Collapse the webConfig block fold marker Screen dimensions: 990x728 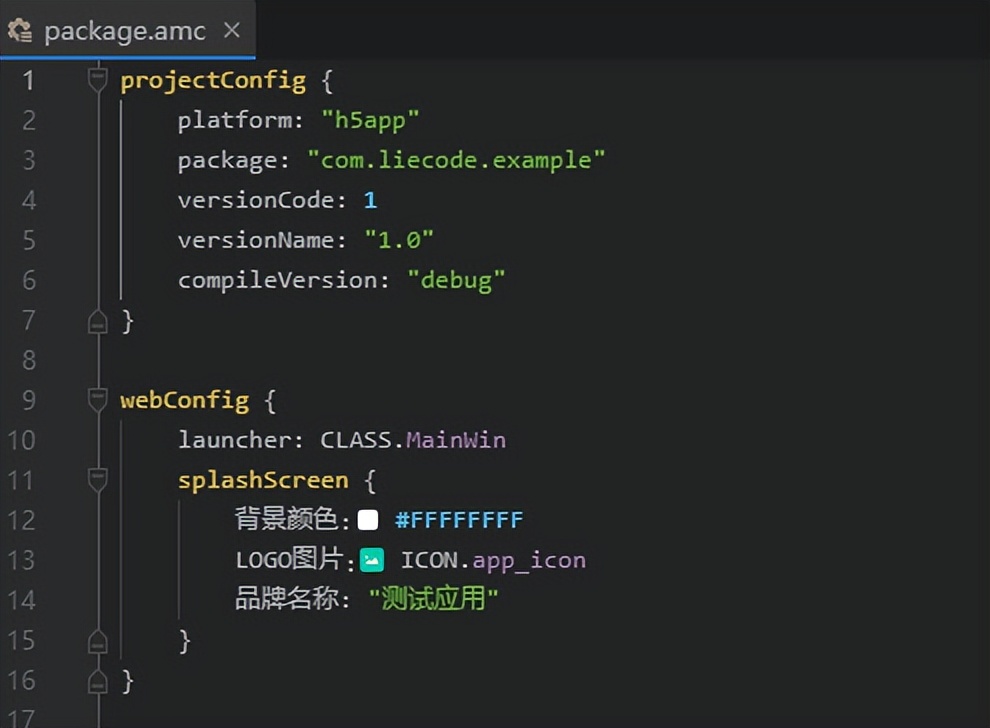[x=98, y=400]
